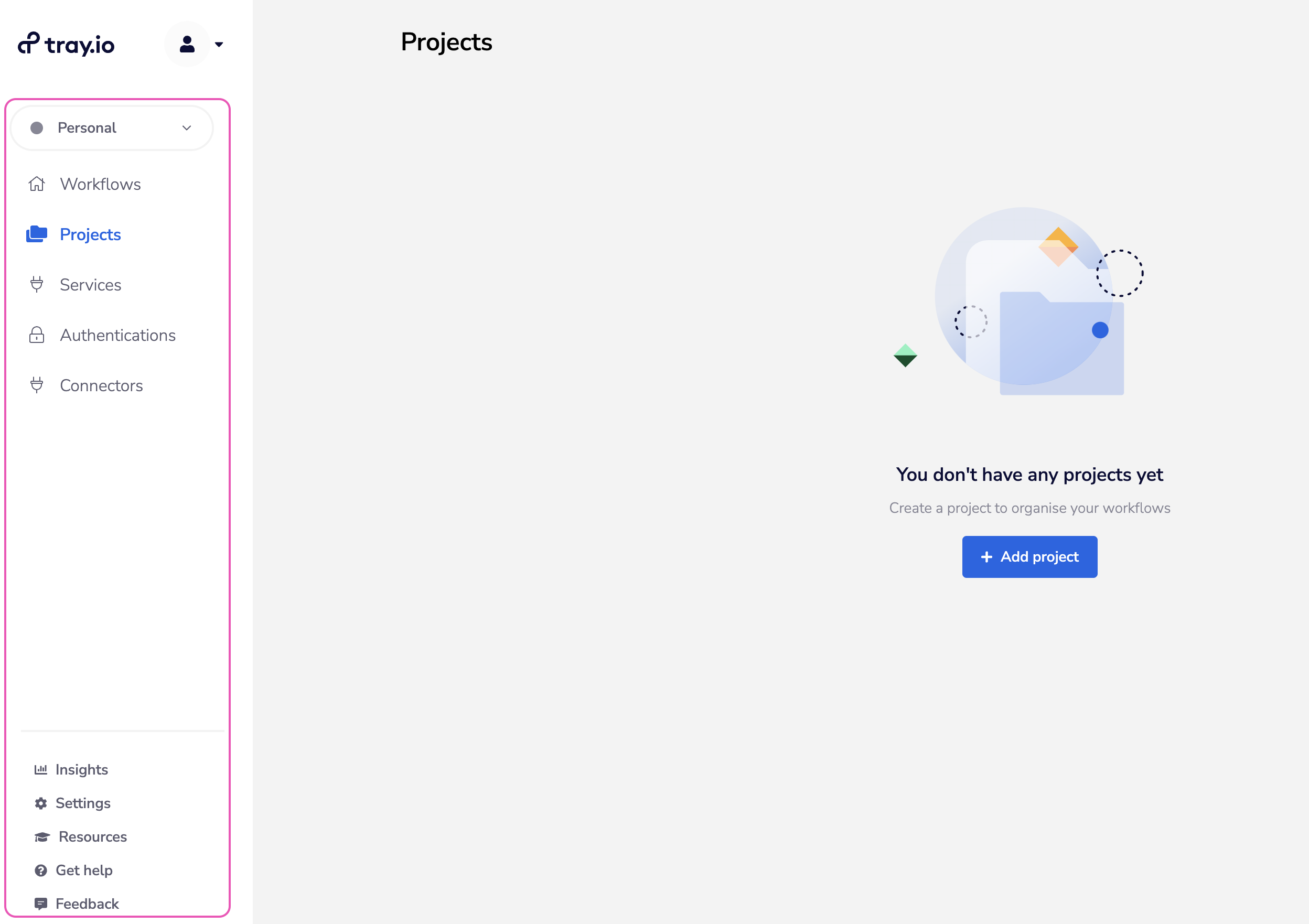The width and height of the screenshot is (1309, 924).
Task: Click the Authentications lock icon
Action: [37, 335]
